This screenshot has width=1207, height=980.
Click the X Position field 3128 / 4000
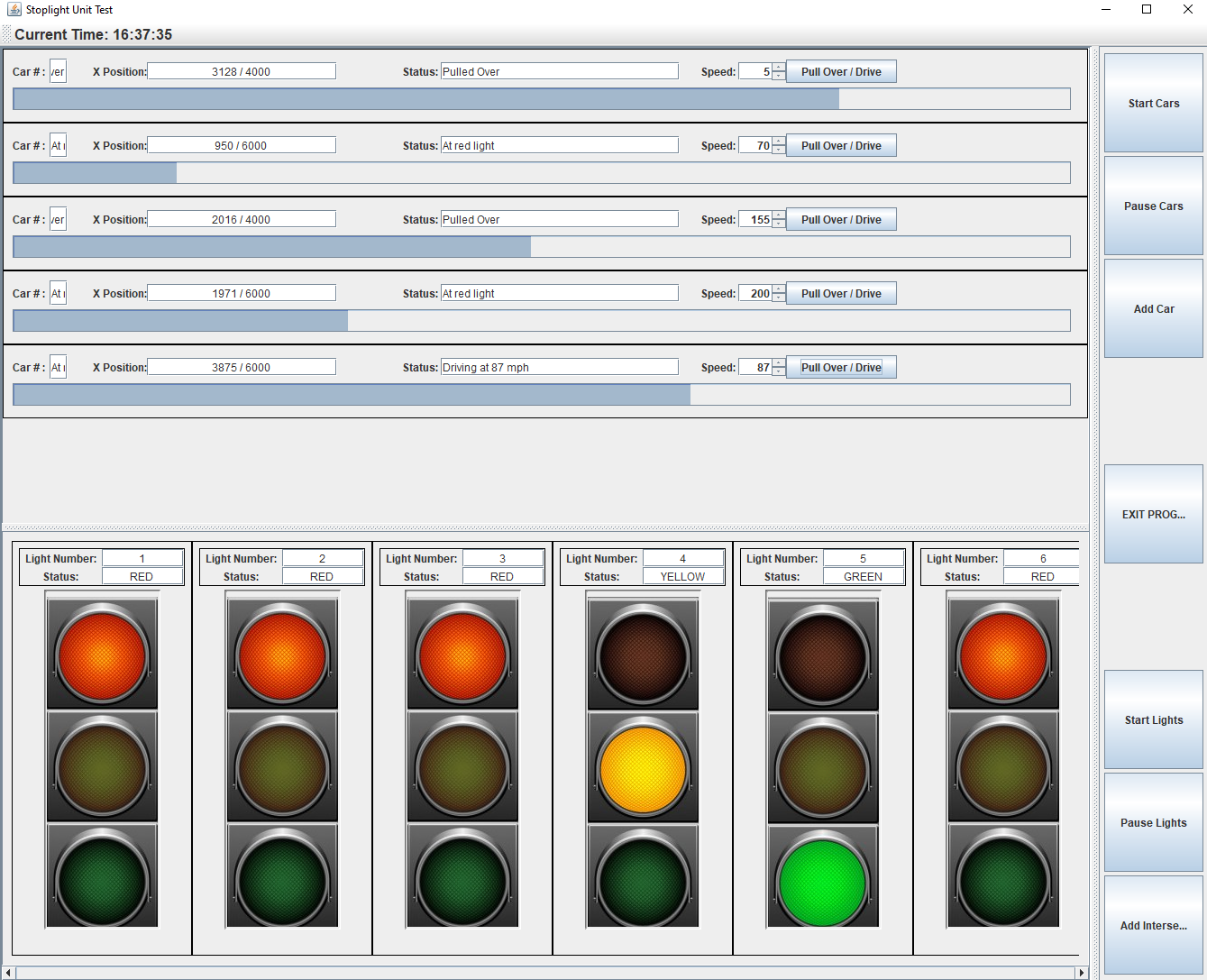[x=242, y=72]
